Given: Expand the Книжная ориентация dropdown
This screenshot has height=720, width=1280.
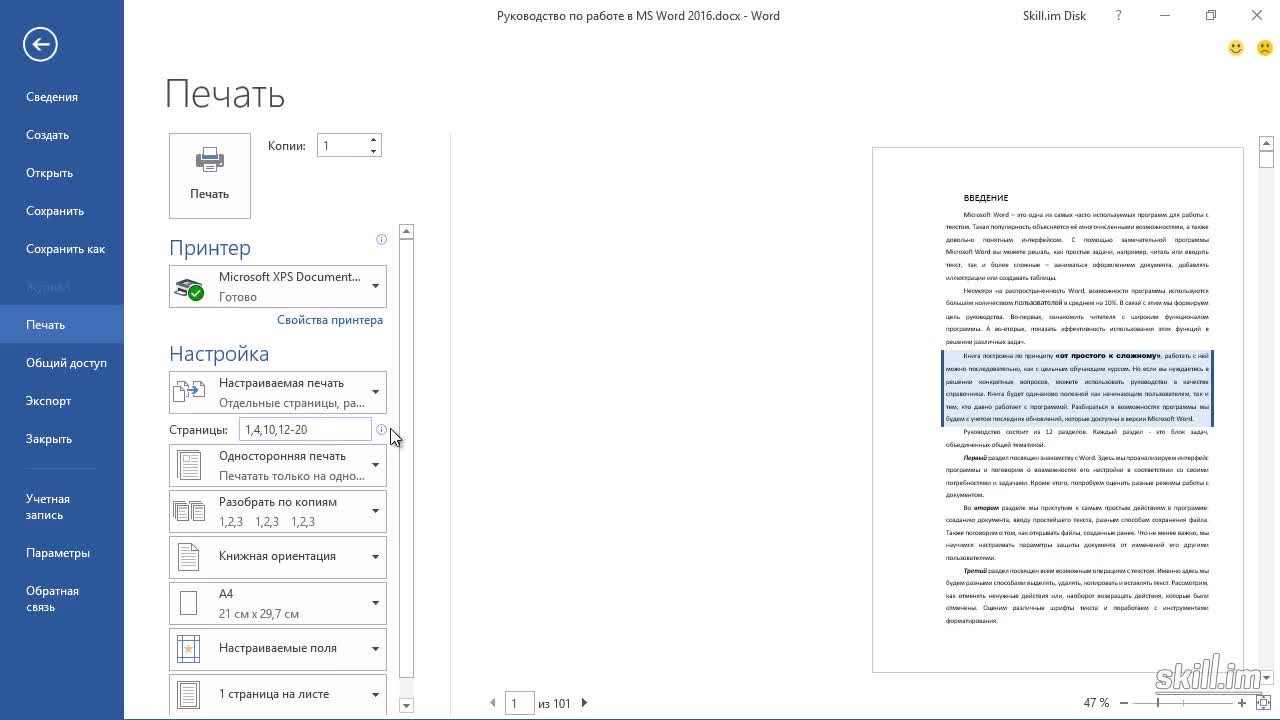Looking at the screenshot, I should 278,557.
